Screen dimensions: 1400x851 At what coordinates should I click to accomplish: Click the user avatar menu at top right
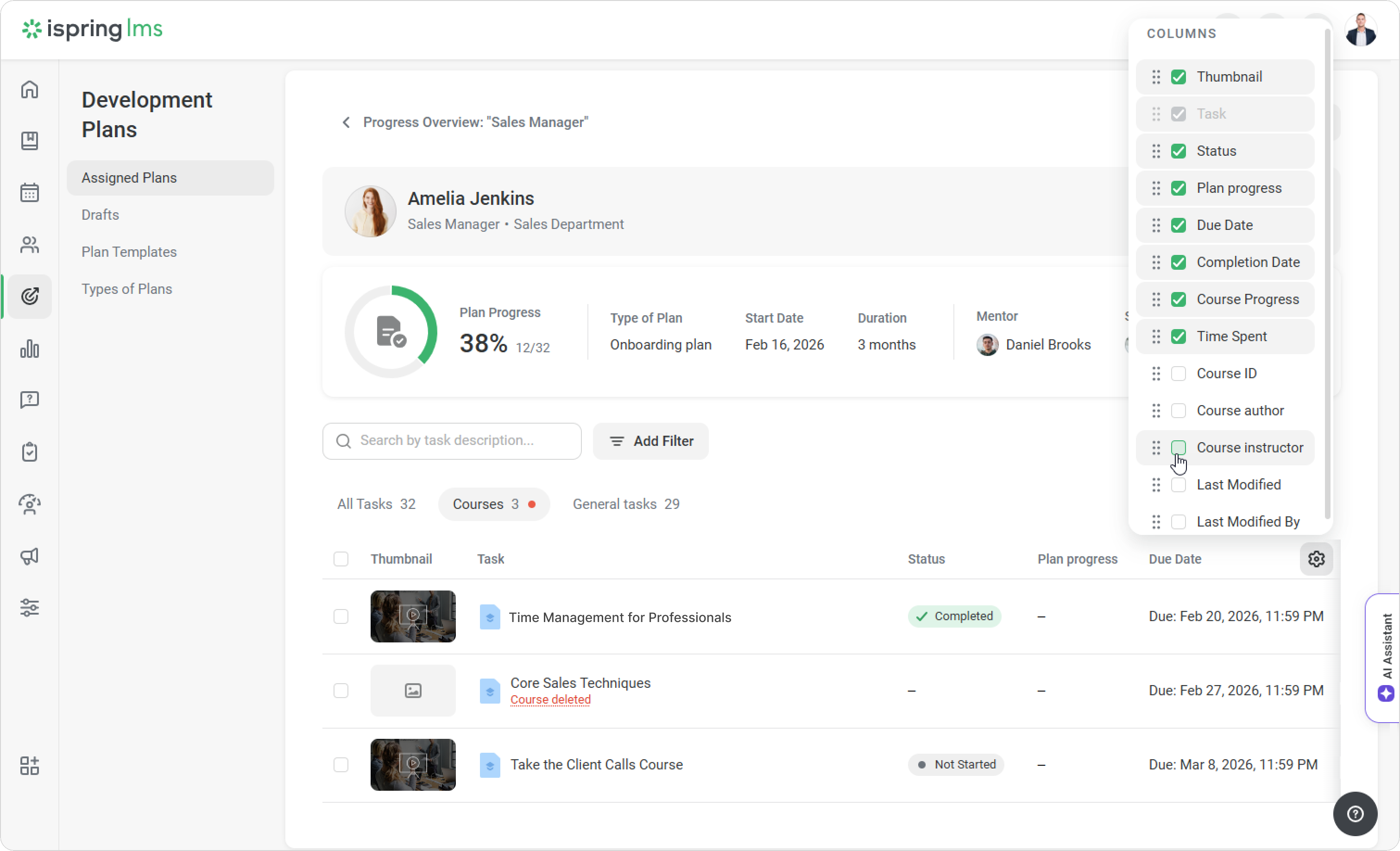(x=1361, y=30)
